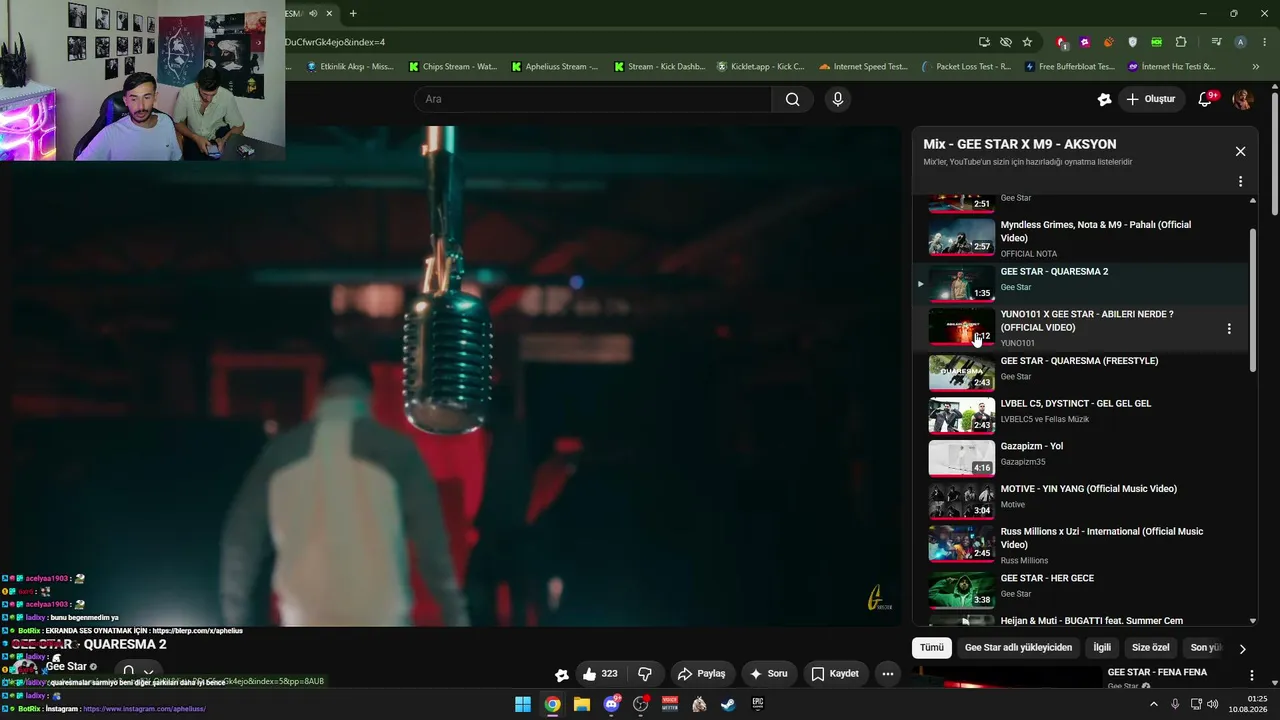Image resolution: width=1280 pixels, height=720 pixels.
Task: Open Chips Stream bookmark
Action: 453,67
